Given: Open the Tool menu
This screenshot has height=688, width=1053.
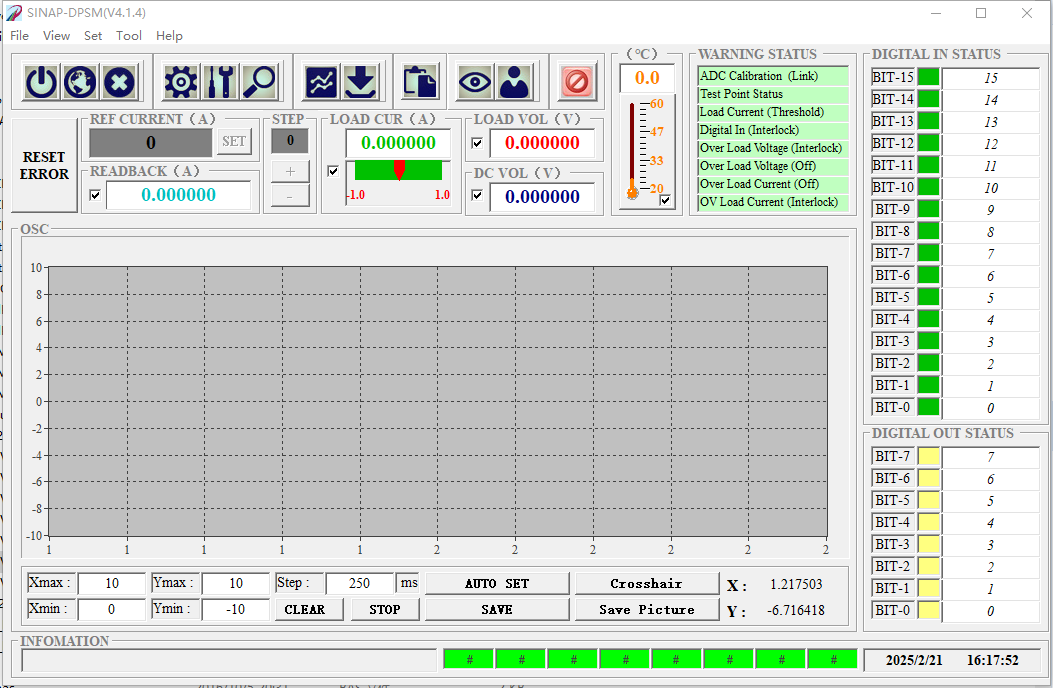Looking at the screenshot, I should click(x=129, y=35).
